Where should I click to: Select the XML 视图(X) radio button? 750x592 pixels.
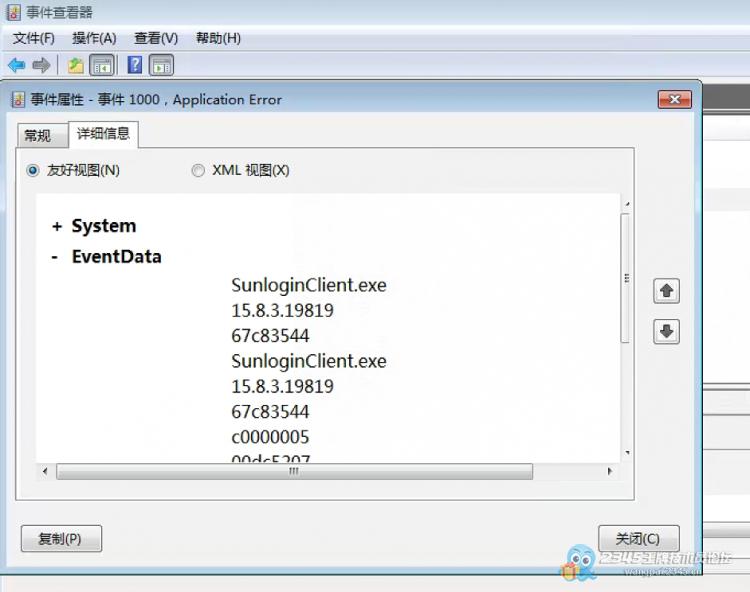[x=198, y=170]
